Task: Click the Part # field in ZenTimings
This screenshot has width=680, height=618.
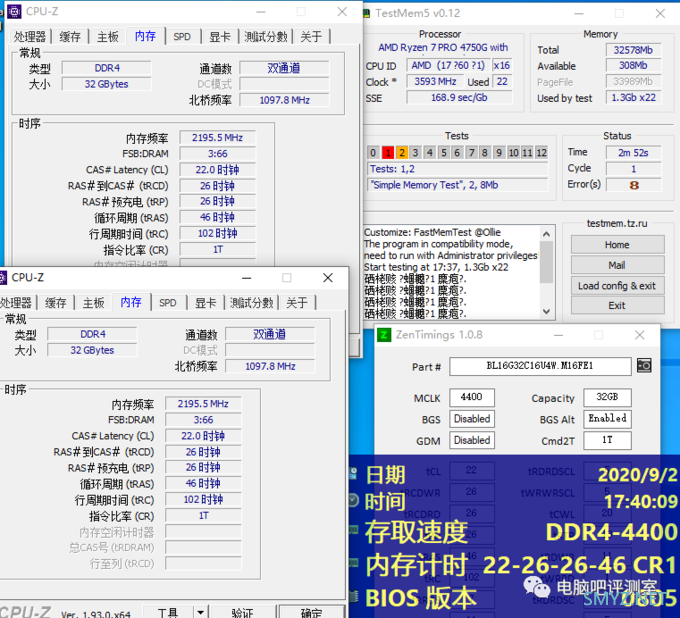Action: pos(540,366)
